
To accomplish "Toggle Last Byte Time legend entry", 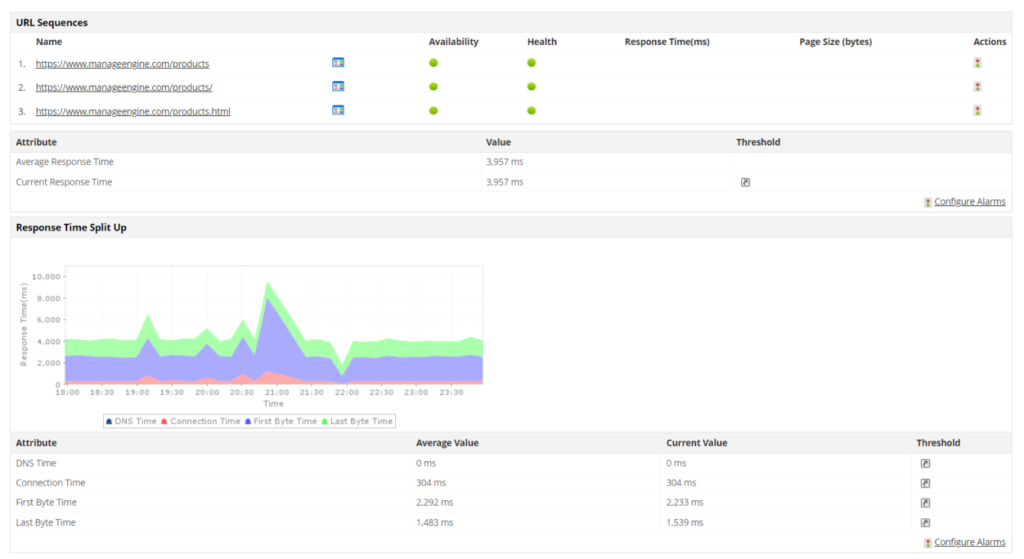I will [357, 421].
